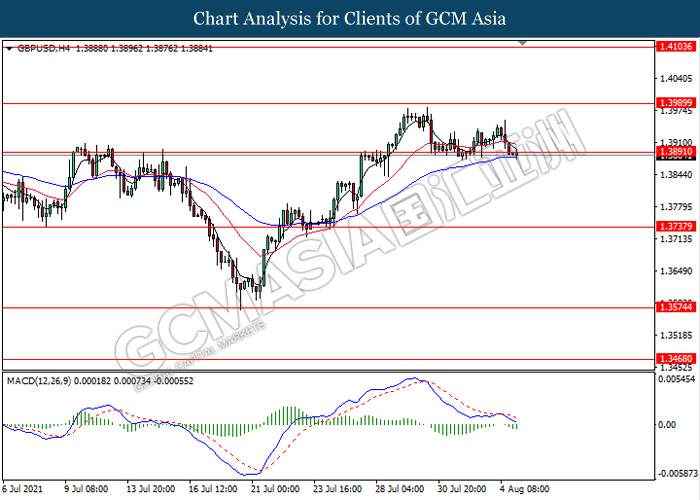
Task: Select the 1.41036 price level label
Action: [x=675, y=46]
